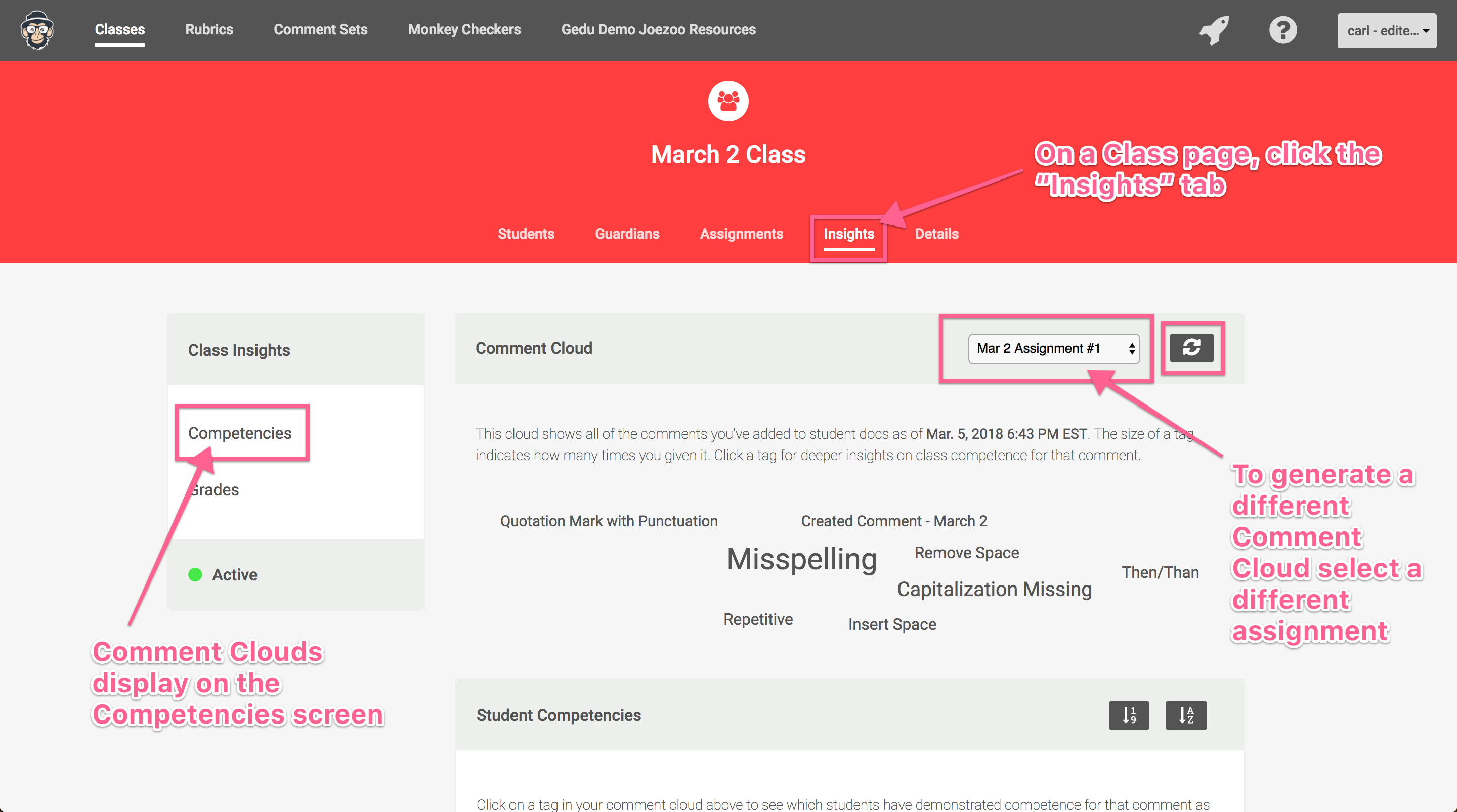Refresh the Comment Cloud
Image resolution: width=1457 pixels, height=812 pixels.
(1191, 348)
